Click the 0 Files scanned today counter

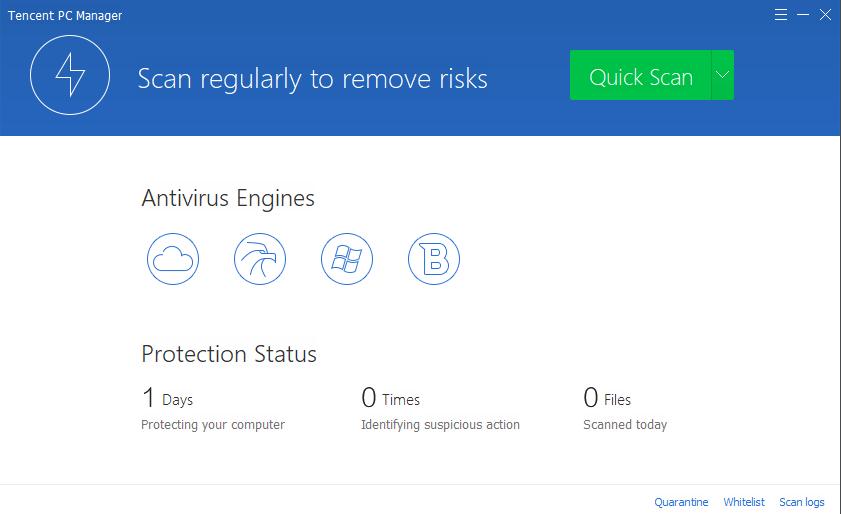point(607,398)
